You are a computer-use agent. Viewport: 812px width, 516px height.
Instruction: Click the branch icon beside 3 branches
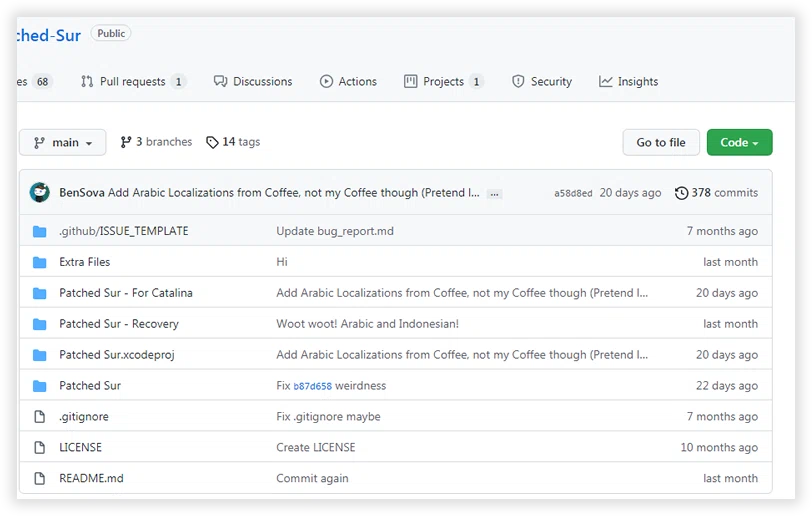[x=126, y=142]
